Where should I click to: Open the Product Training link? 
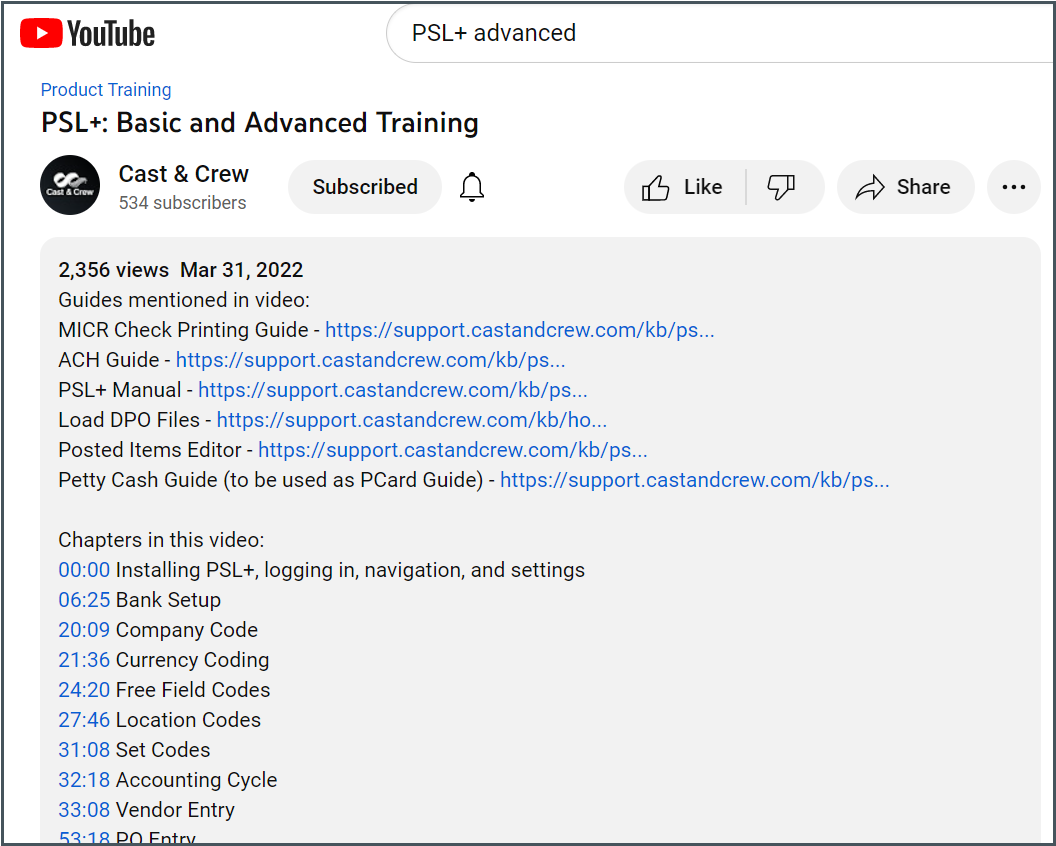pos(106,90)
